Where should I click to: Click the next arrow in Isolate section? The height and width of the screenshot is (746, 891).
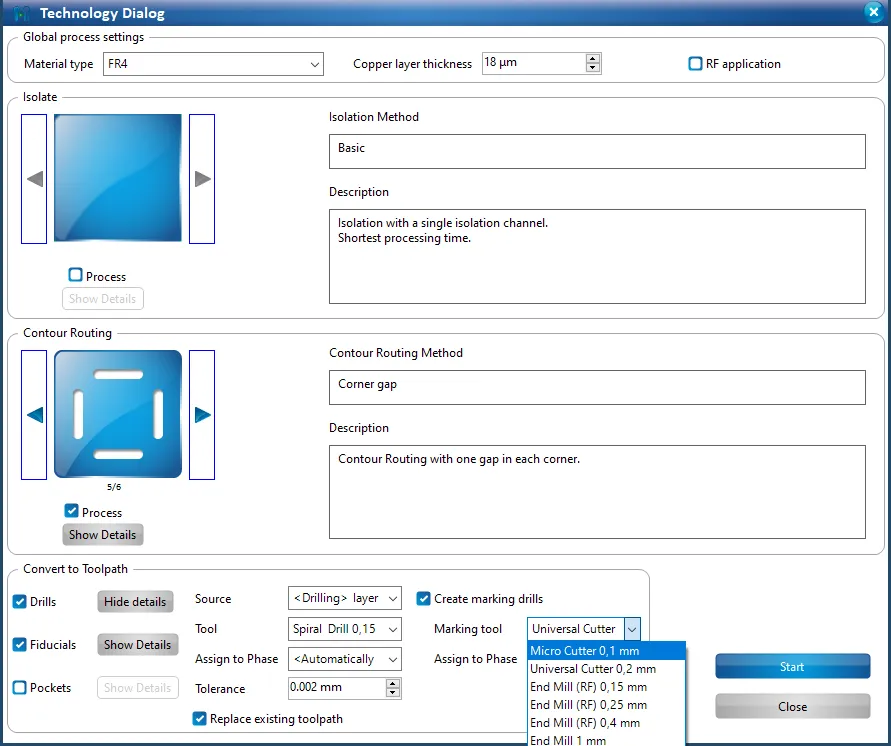tap(202, 179)
